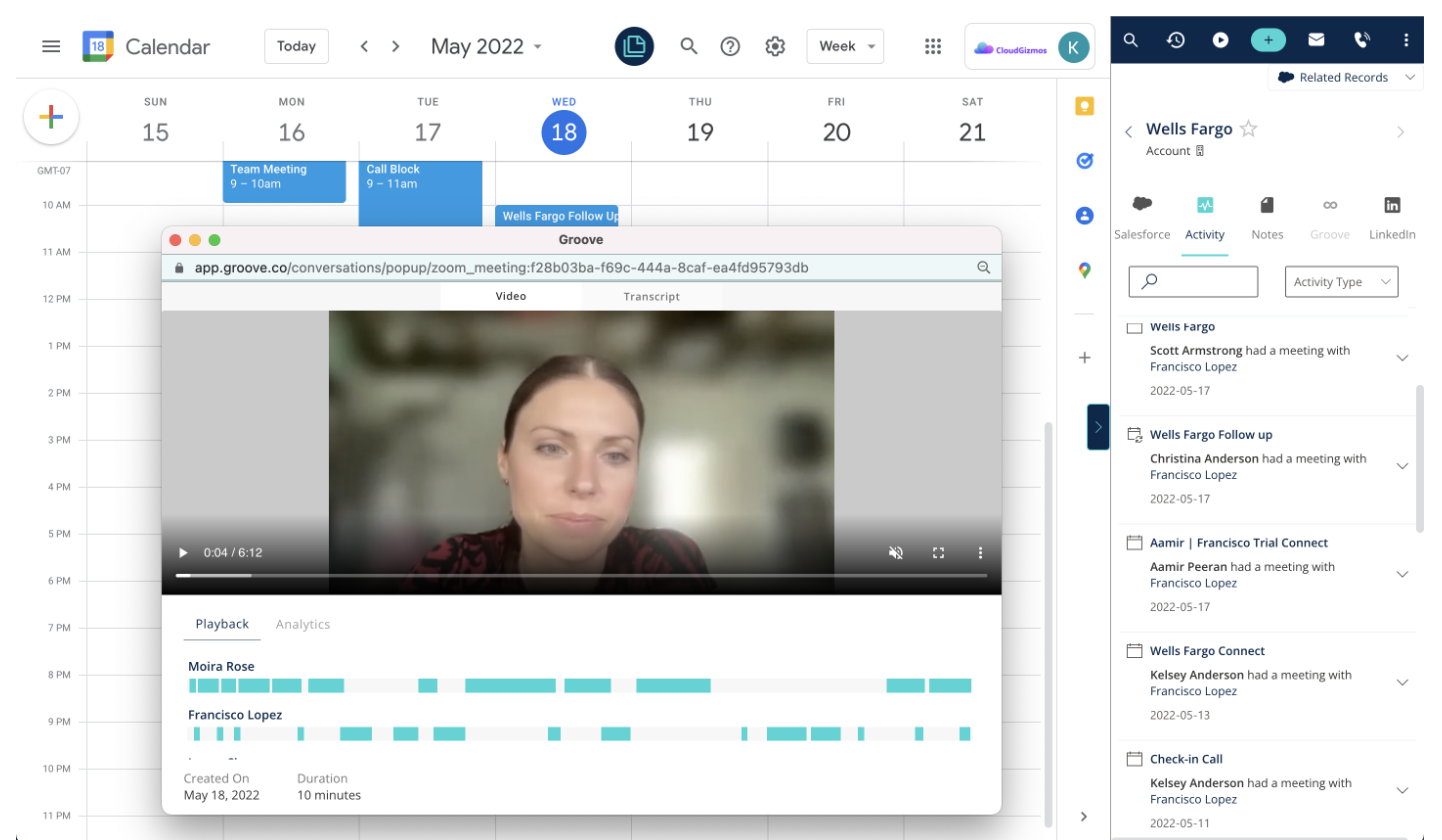
Task: Open Google Keep in side panel
Action: (x=1084, y=106)
